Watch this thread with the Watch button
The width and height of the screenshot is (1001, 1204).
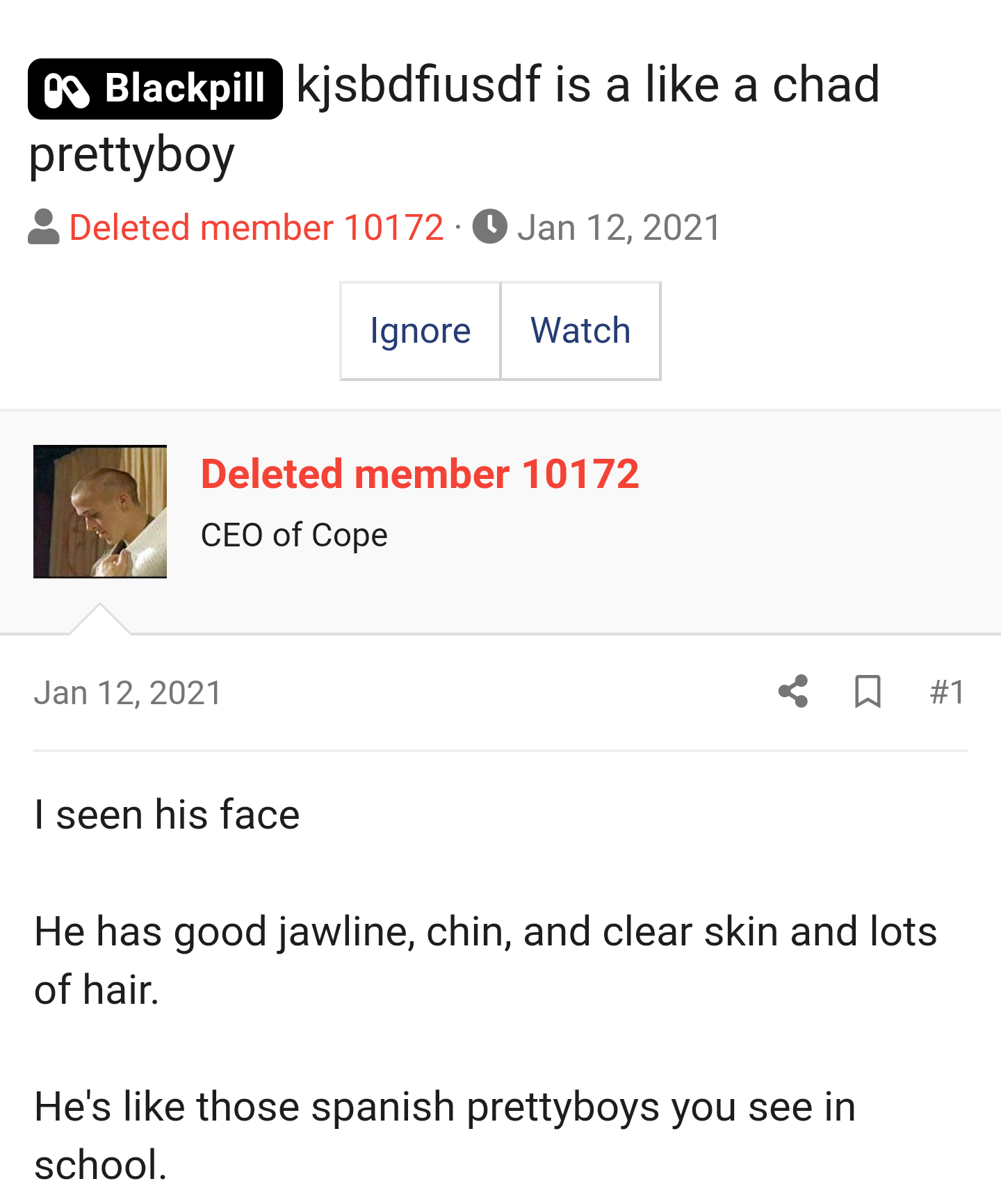point(580,331)
